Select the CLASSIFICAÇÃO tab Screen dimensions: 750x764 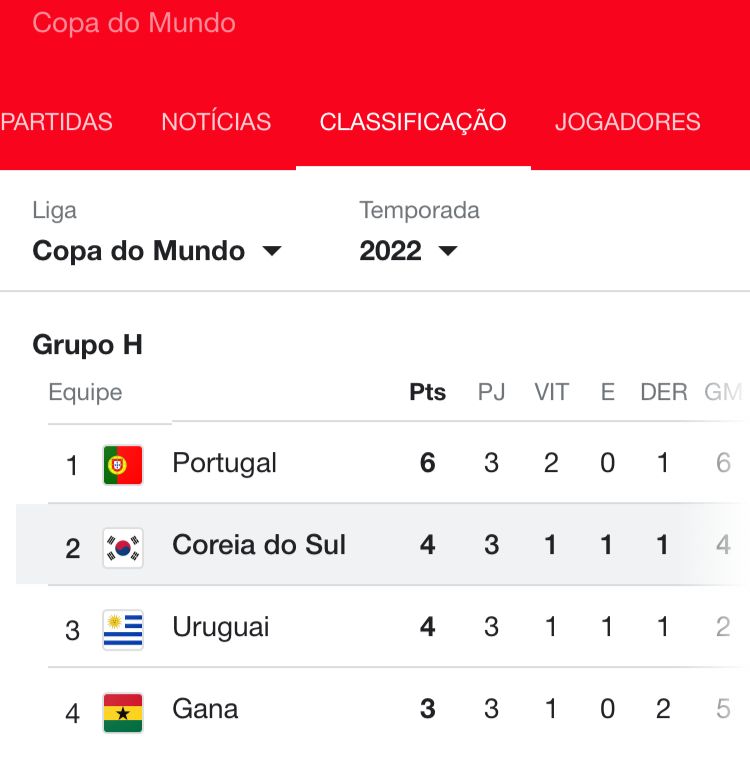413,122
